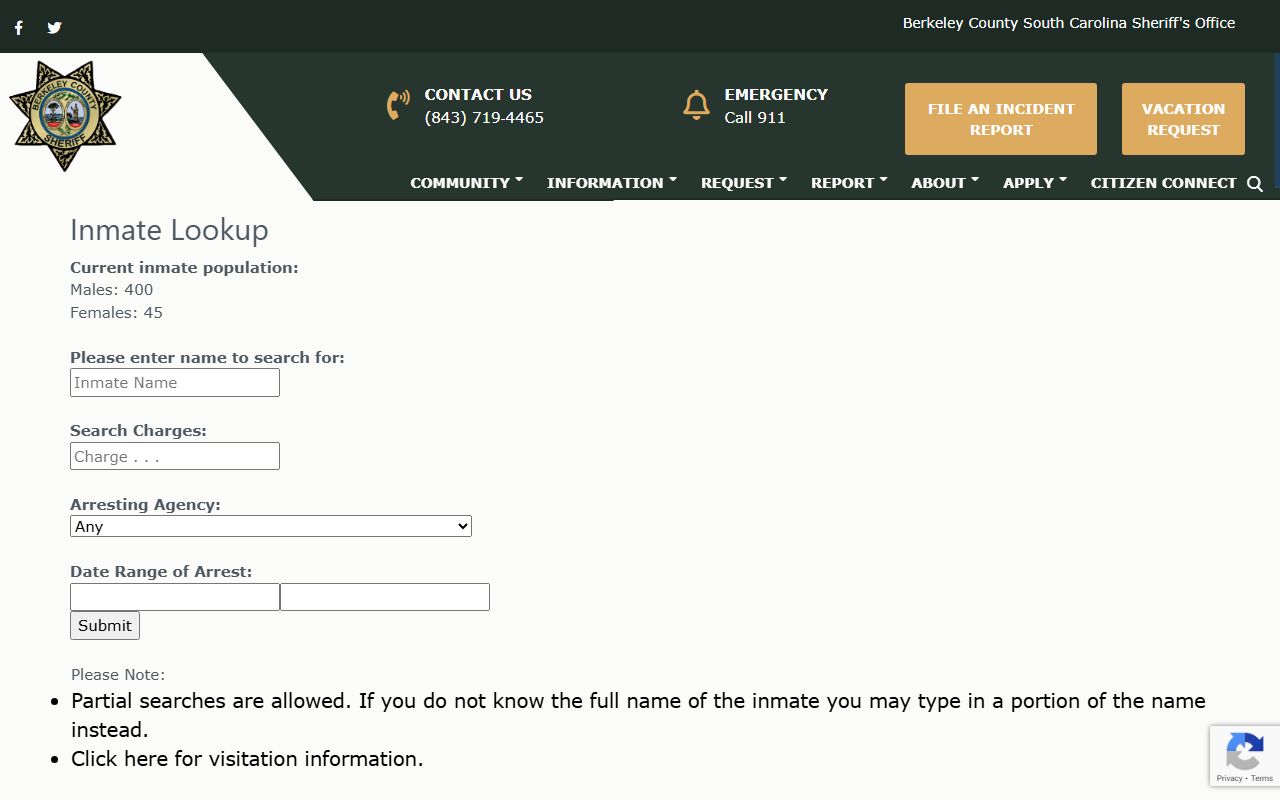Expand the Community menu

(x=466, y=183)
